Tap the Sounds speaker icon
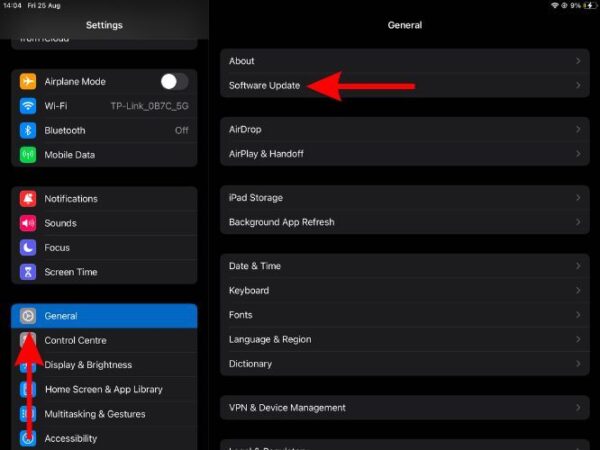 pyautogui.click(x=28, y=223)
